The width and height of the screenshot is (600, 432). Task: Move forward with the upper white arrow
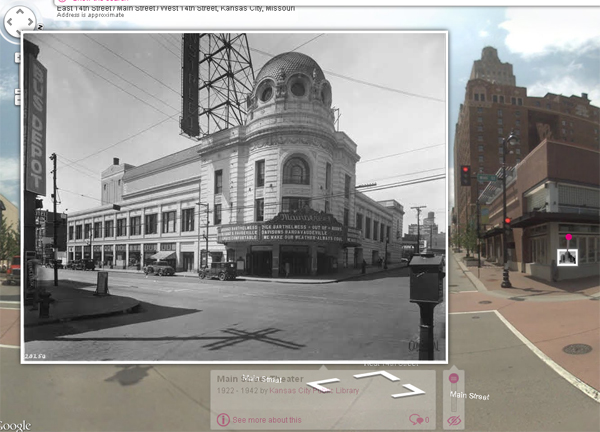[377, 375]
